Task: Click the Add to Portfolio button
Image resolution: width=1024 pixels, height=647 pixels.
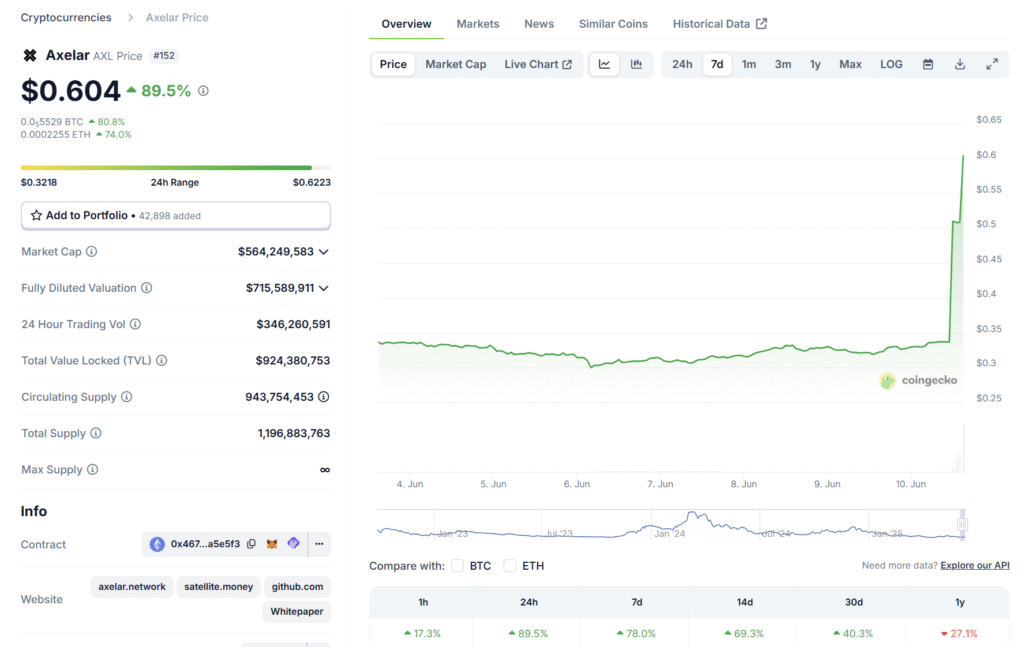Action: pyautogui.click(x=176, y=215)
